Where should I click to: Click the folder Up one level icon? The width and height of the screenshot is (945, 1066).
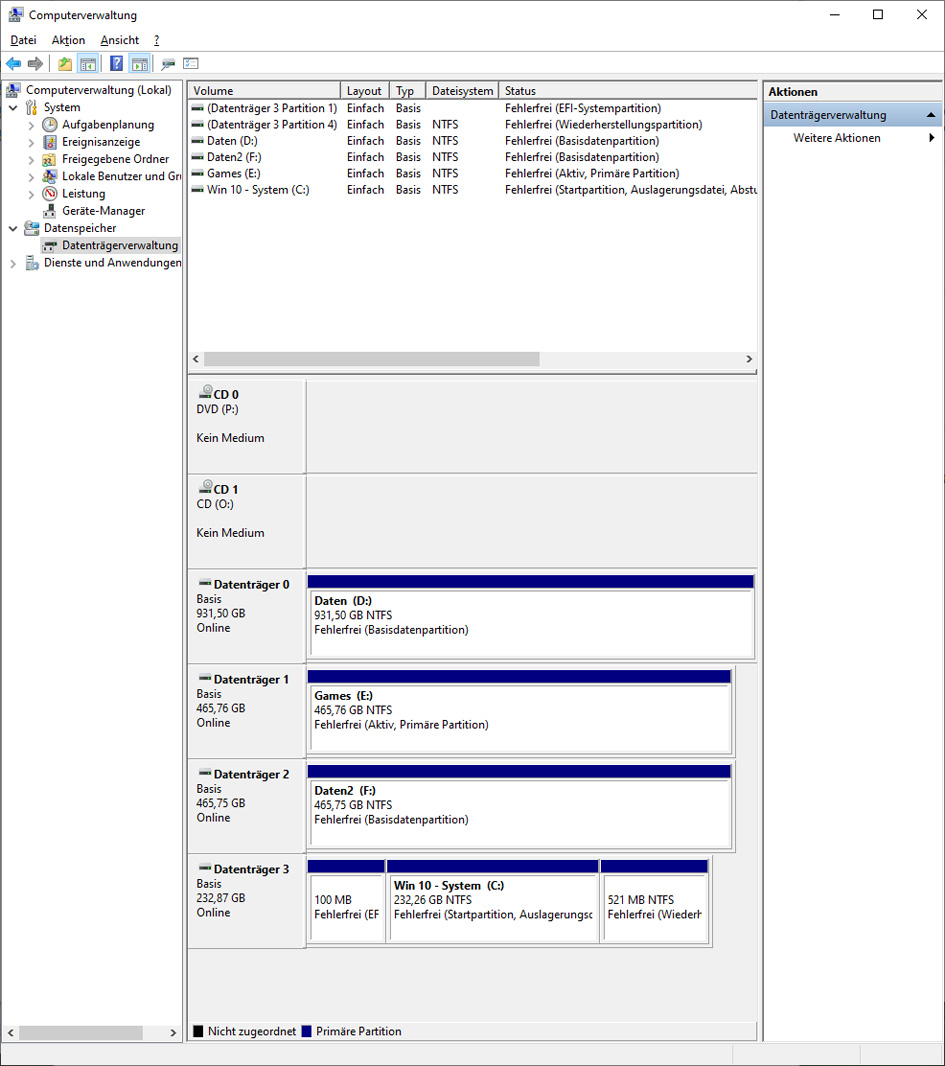pyautogui.click(x=65, y=64)
